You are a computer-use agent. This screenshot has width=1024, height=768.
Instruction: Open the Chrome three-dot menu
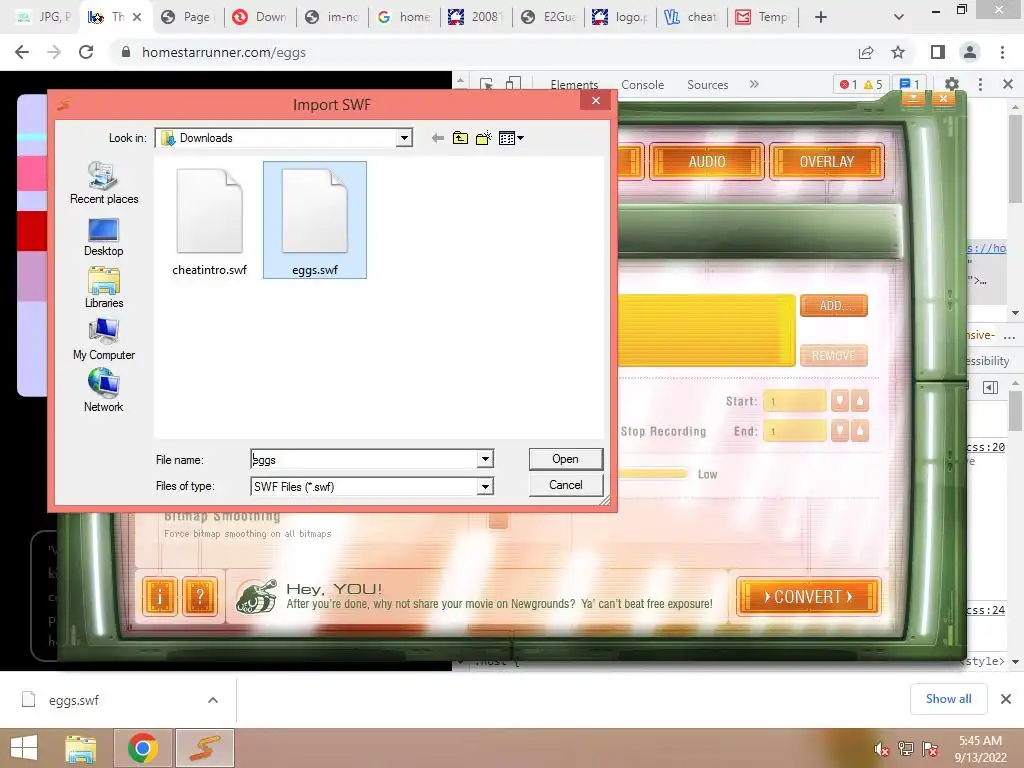pyautogui.click(x=1002, y=52)
